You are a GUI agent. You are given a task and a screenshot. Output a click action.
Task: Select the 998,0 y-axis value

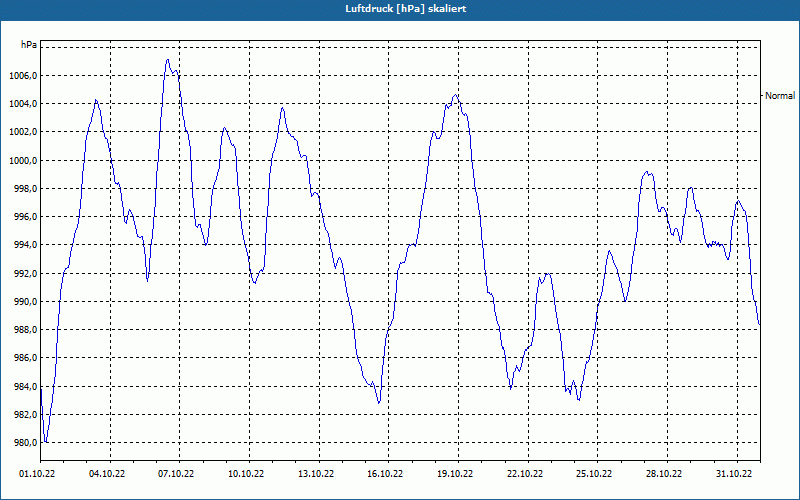[25, 189]
